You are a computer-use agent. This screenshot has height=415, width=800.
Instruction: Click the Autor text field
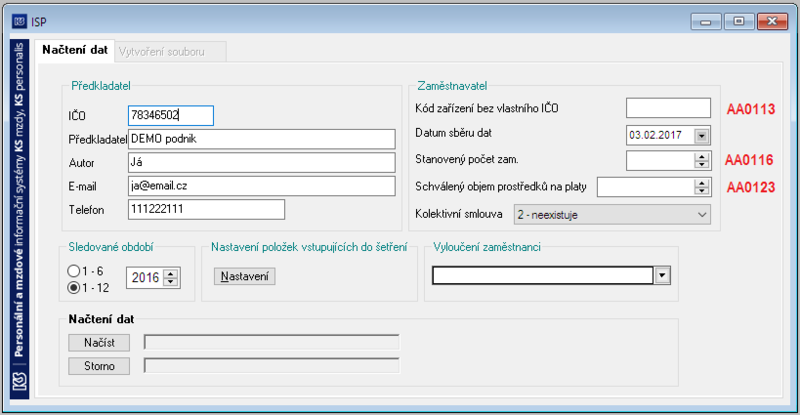pos(262,162)
